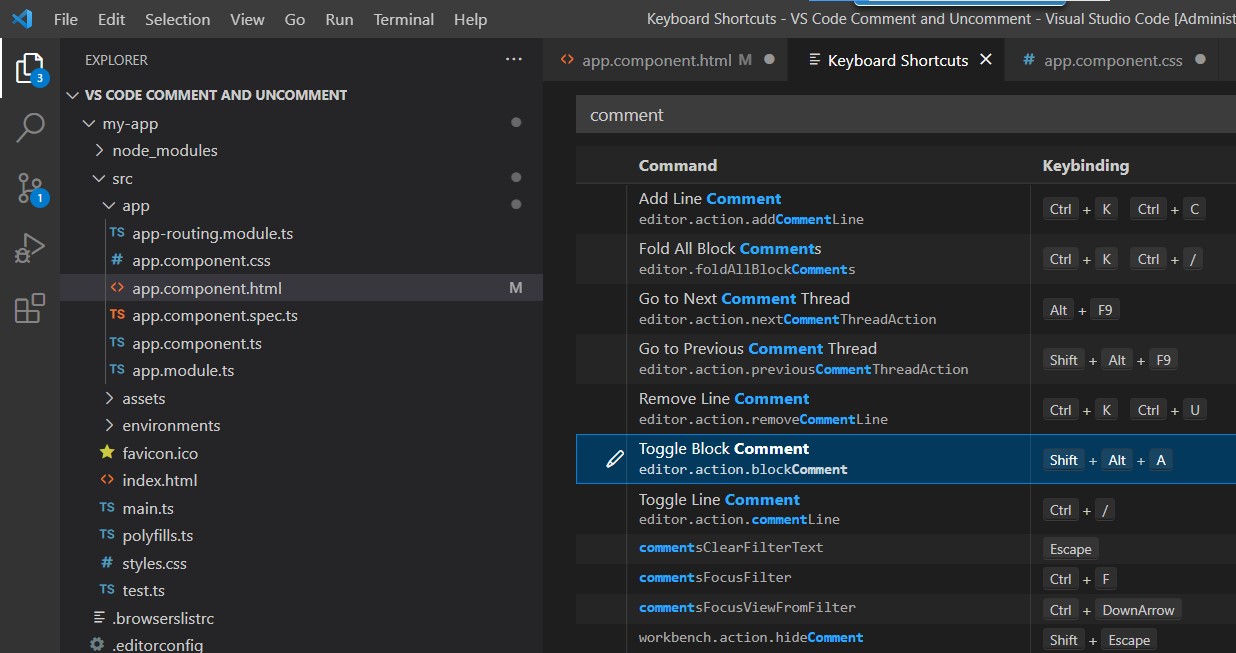Open favicon.ico file in explorer
Screen dimensions: 1236x653
(160, 453)
